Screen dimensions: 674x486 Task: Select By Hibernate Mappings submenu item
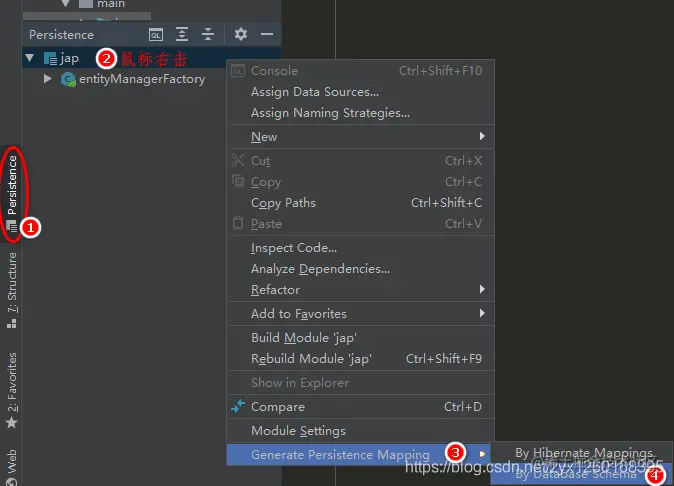click(x=582, y=452)
